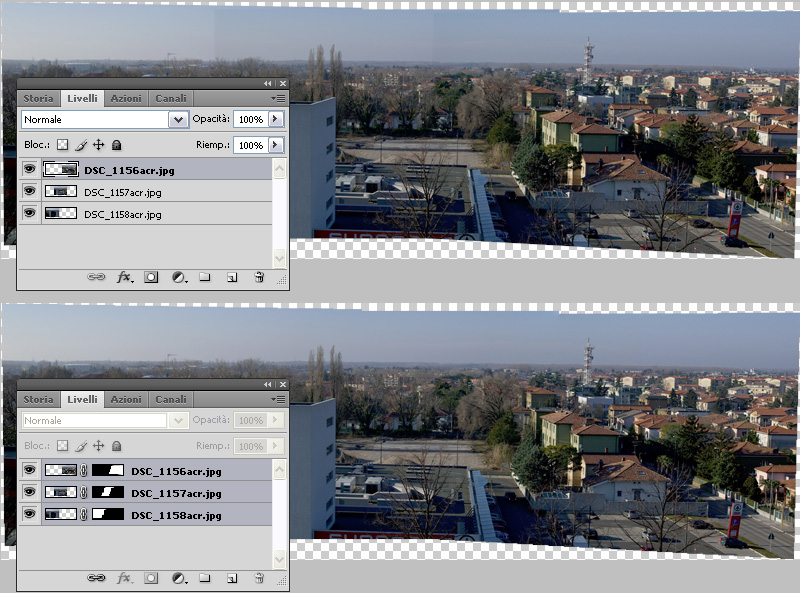Add layer mask in upper panel footer

151,277
